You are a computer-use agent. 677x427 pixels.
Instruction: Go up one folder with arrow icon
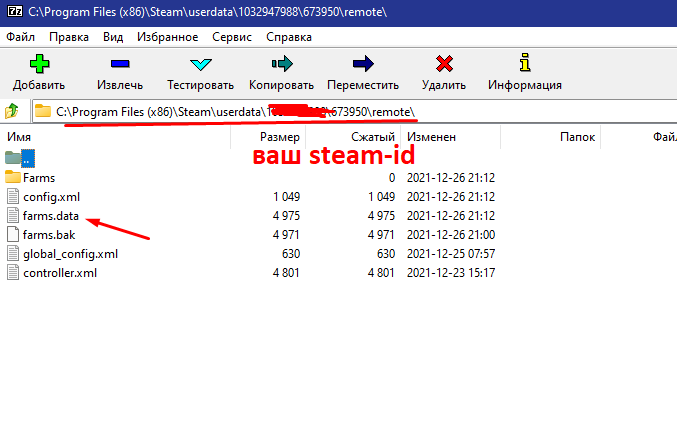coord(12,111)
